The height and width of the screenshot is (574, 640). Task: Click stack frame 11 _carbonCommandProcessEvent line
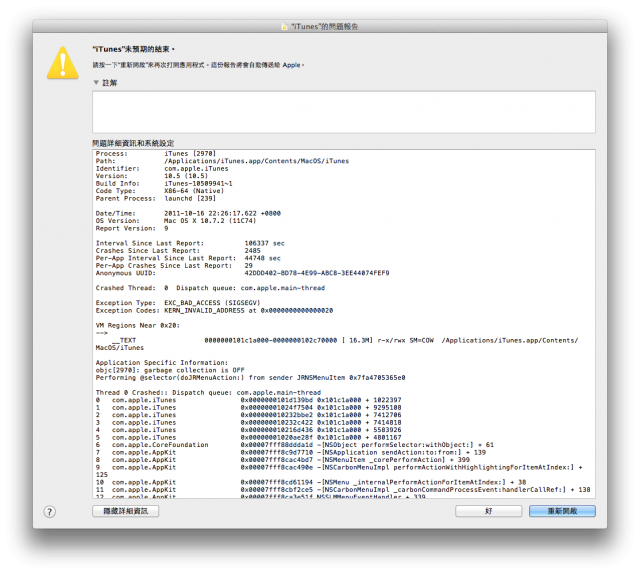click(x=343, y=489)
